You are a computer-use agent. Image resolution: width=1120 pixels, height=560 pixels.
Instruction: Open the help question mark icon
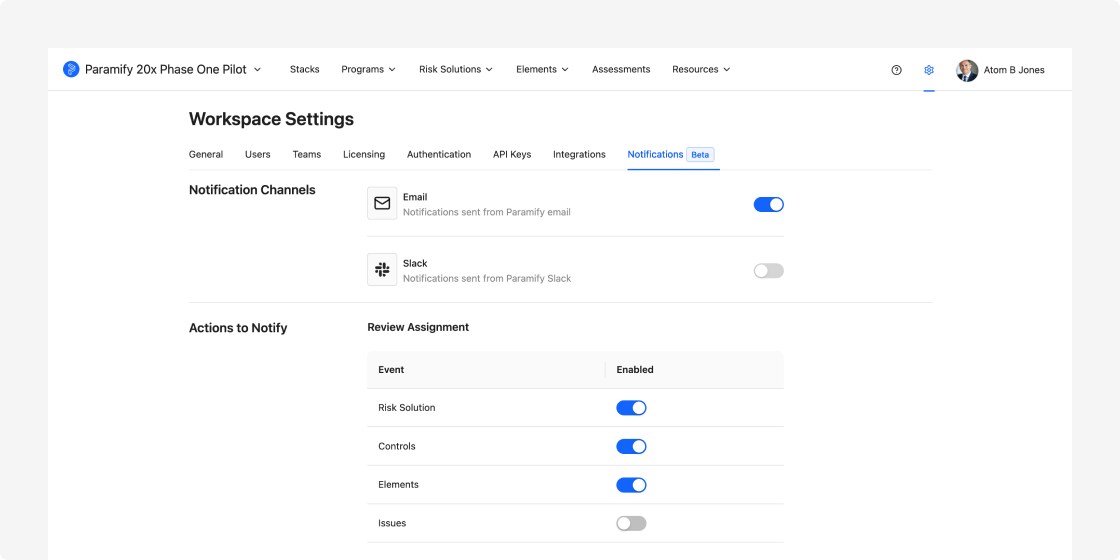pyautogui.click(x=896, y=70)
